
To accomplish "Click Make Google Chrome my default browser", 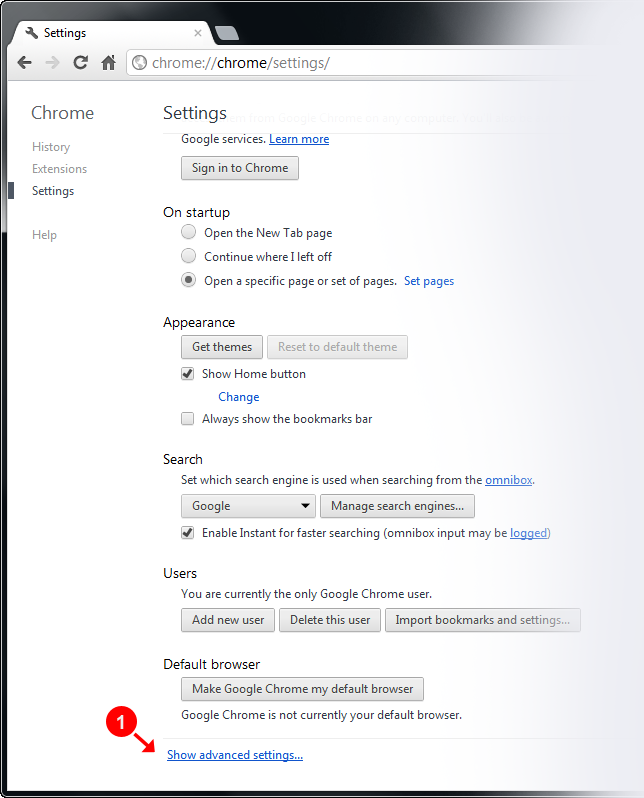I will point(302,689).
